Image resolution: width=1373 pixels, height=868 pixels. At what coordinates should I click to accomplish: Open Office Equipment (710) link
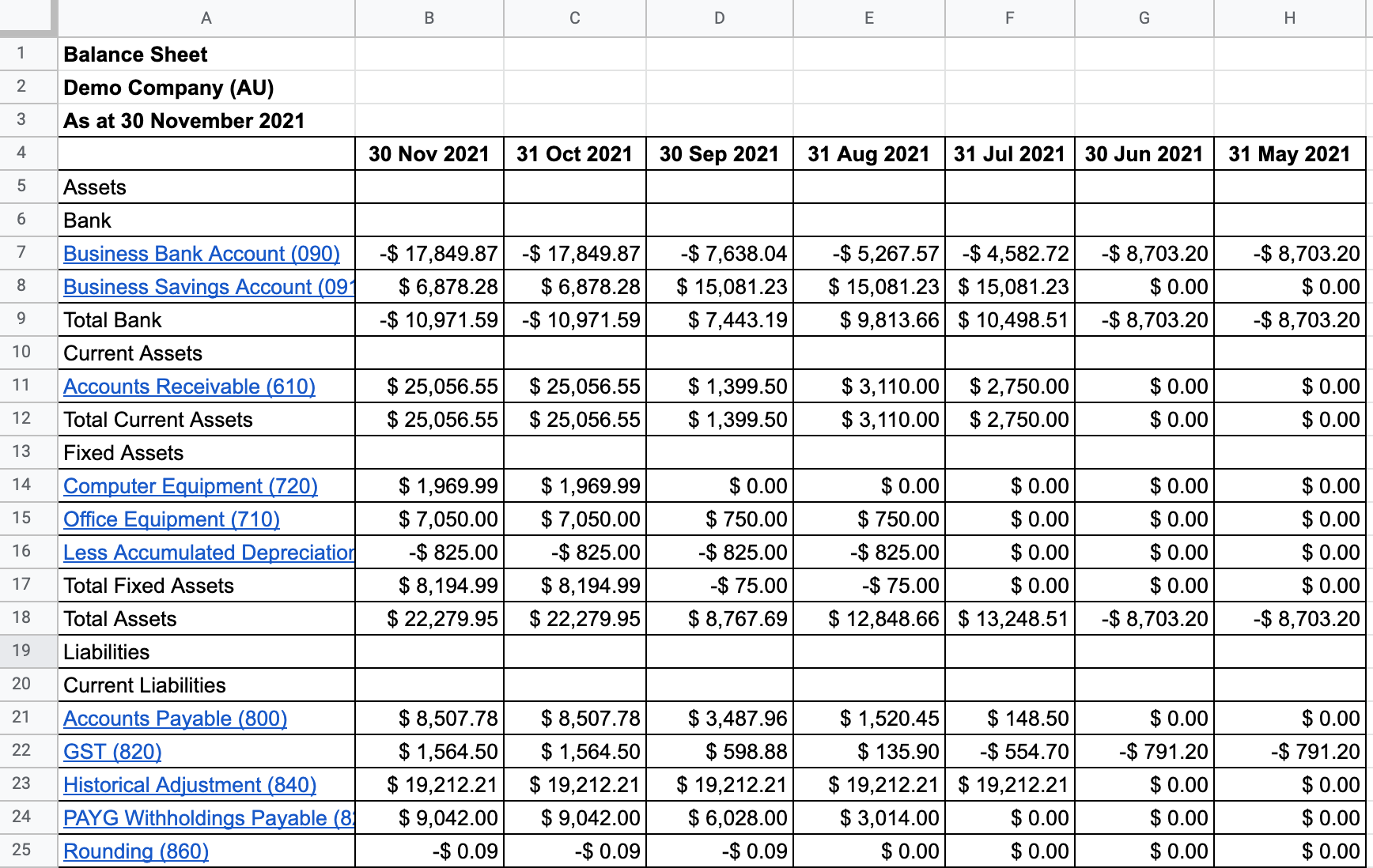pyautogui.click(x=172, y=519)
